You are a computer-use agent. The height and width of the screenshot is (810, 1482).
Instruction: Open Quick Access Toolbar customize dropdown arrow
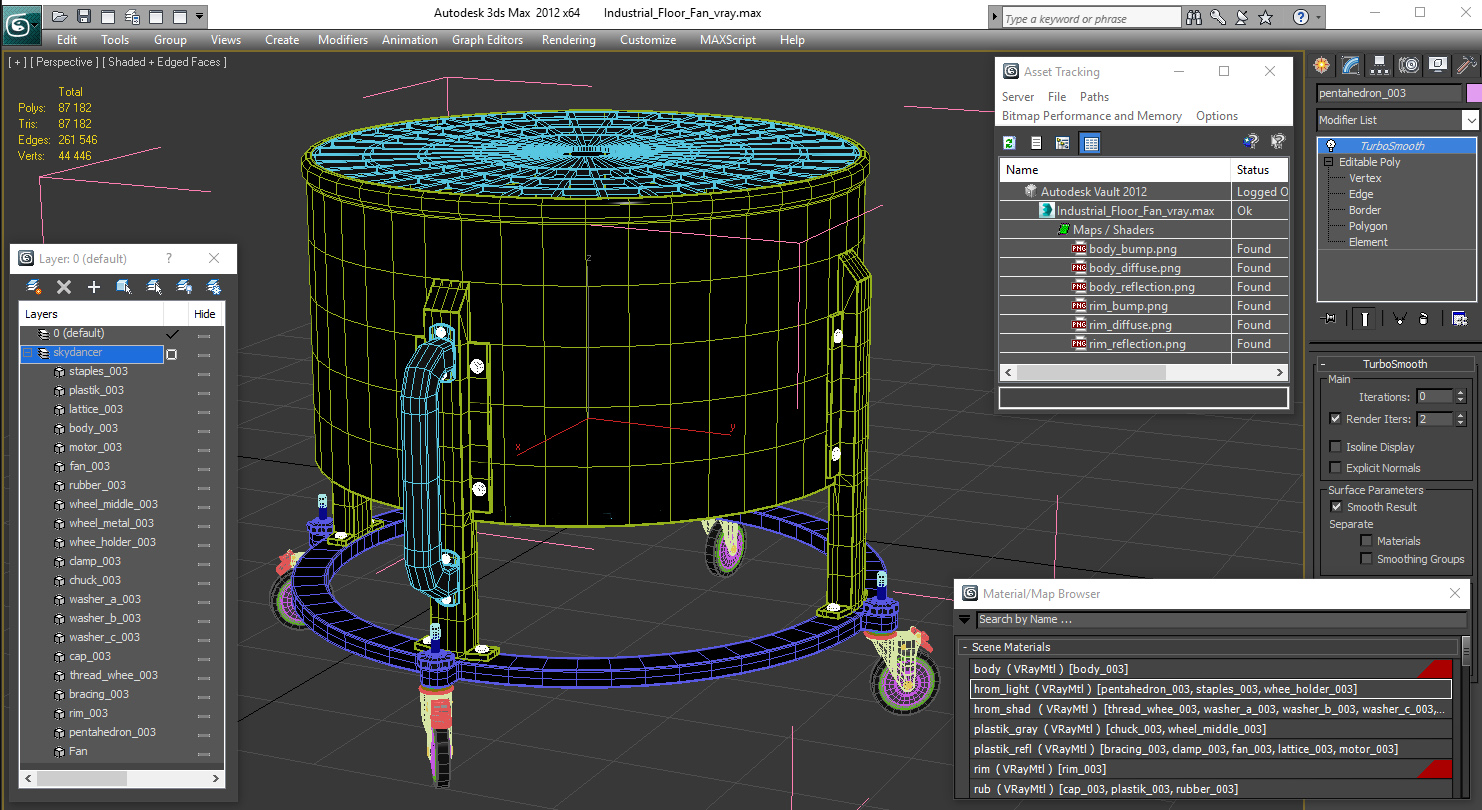coord(200,16)
